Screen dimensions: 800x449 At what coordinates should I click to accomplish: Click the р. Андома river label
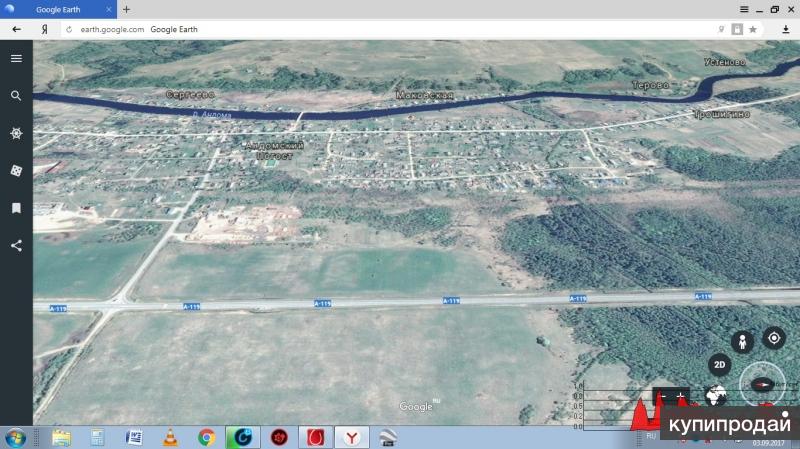pos(212,115)
